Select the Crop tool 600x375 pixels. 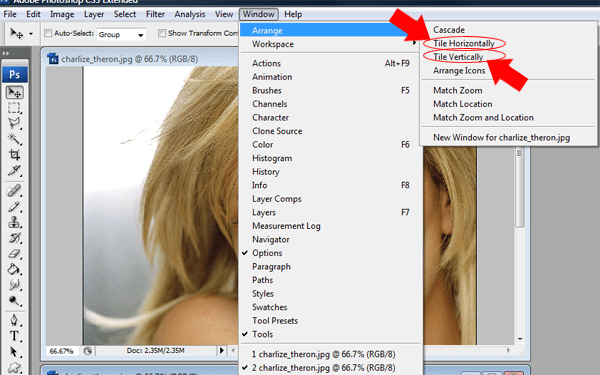tap(14, 155)
